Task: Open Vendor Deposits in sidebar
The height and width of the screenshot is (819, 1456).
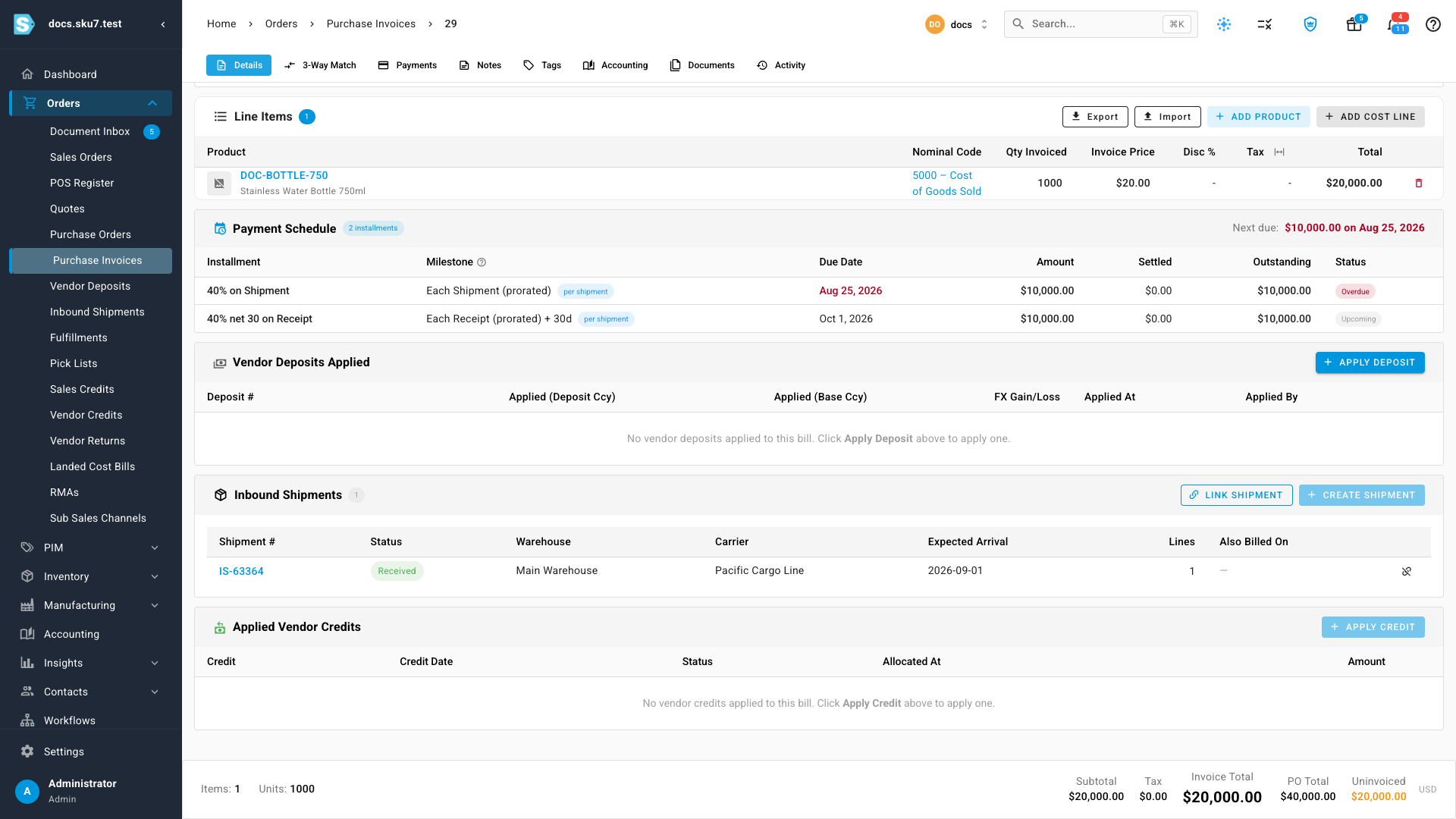Action: (91, 286)
